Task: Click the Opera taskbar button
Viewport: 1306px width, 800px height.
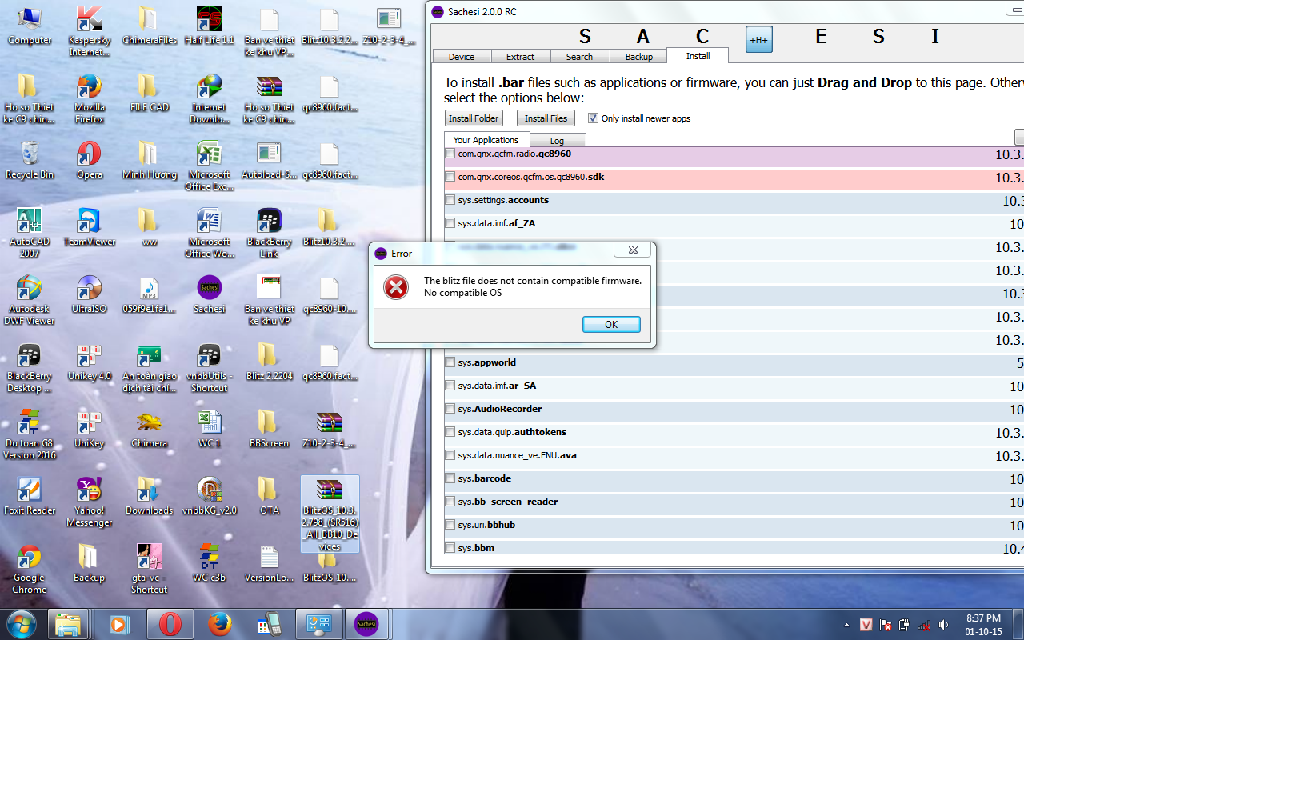Action: pos(170,625)
